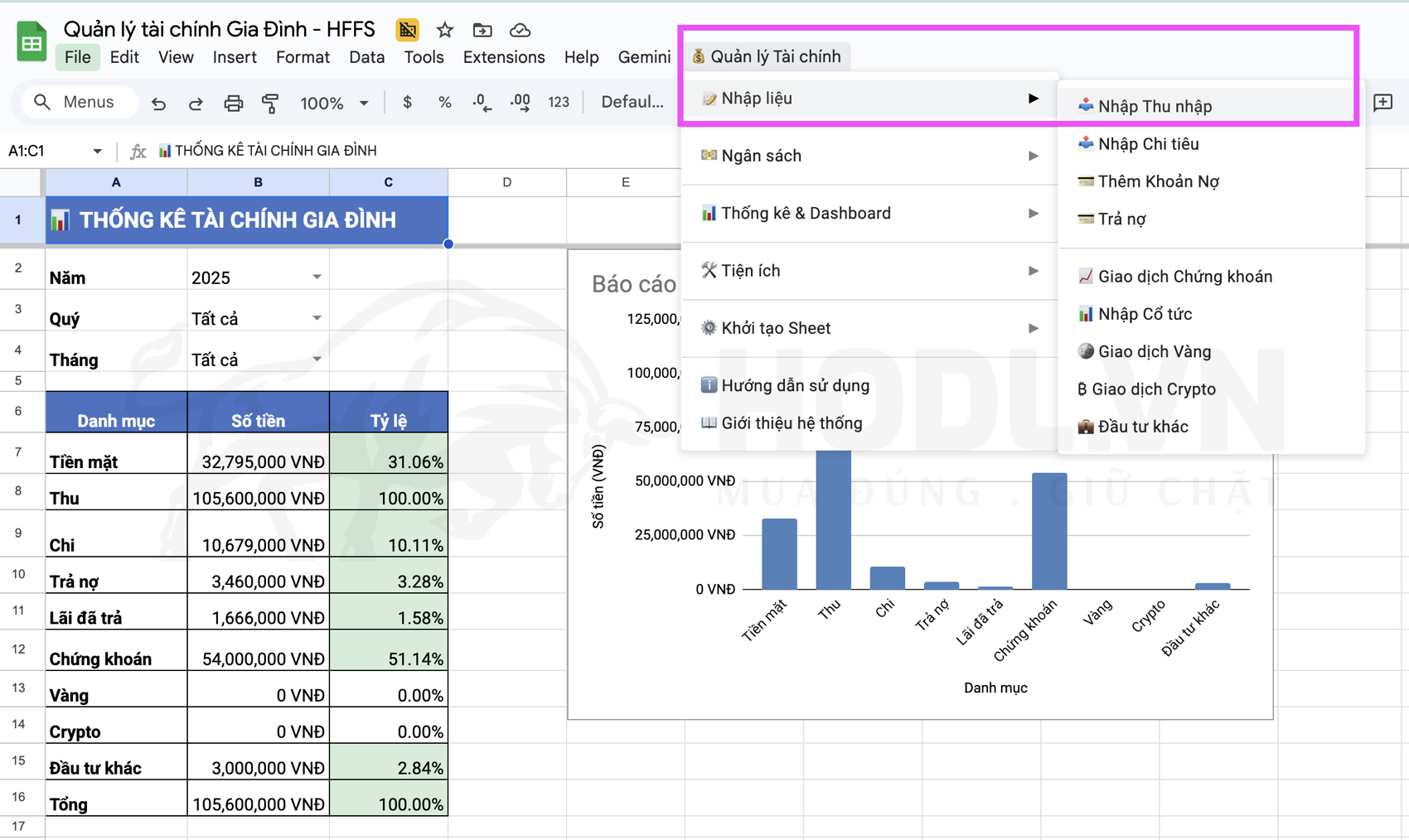The height and width of the screenshot is (840, 1409).
Task: Open the Extensions menu
Action: [503, 57]
